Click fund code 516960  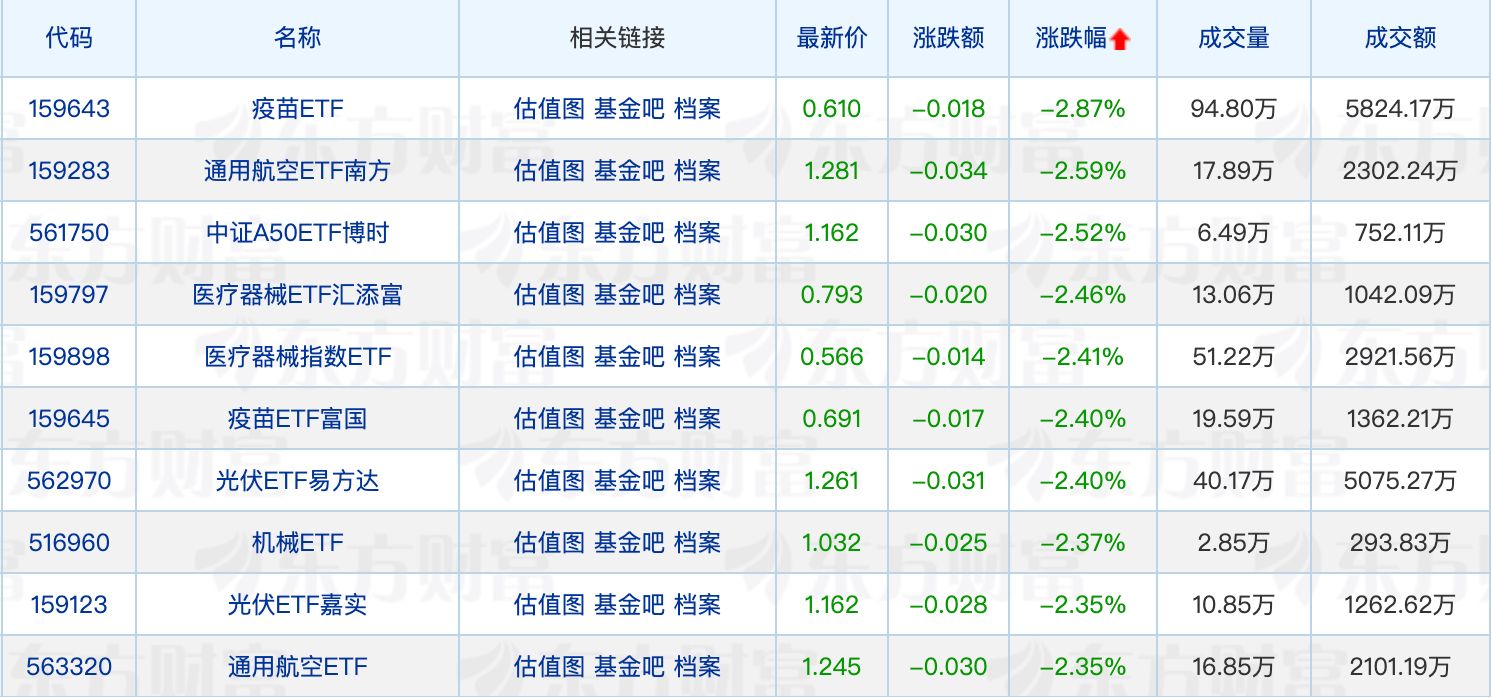coord(69,543)
